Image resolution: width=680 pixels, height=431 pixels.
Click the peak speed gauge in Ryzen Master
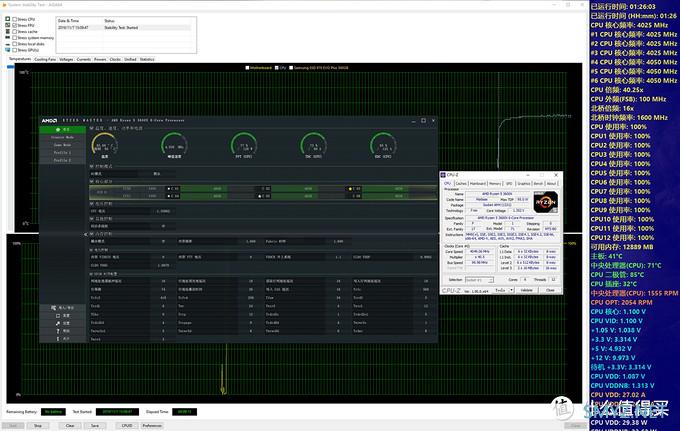(174, 145)
